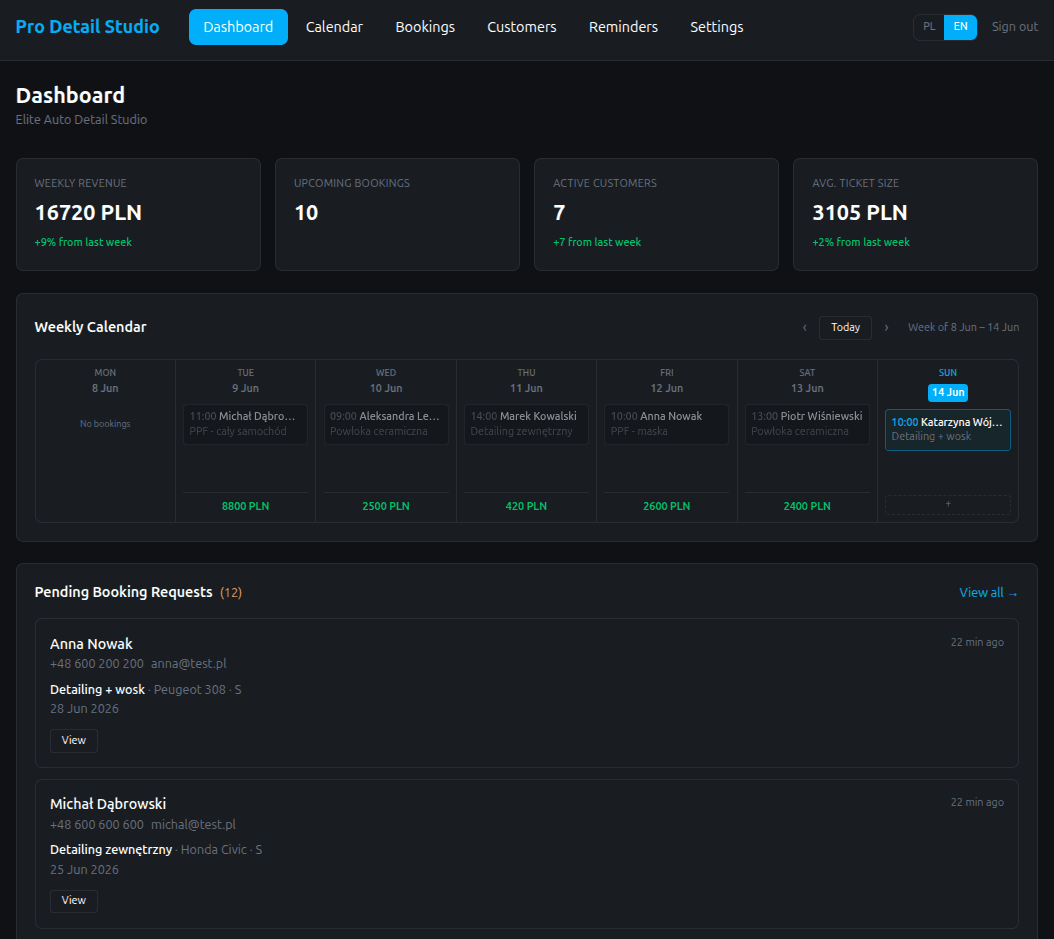
Task: Switch language to PL
Action: pos(929,27)
